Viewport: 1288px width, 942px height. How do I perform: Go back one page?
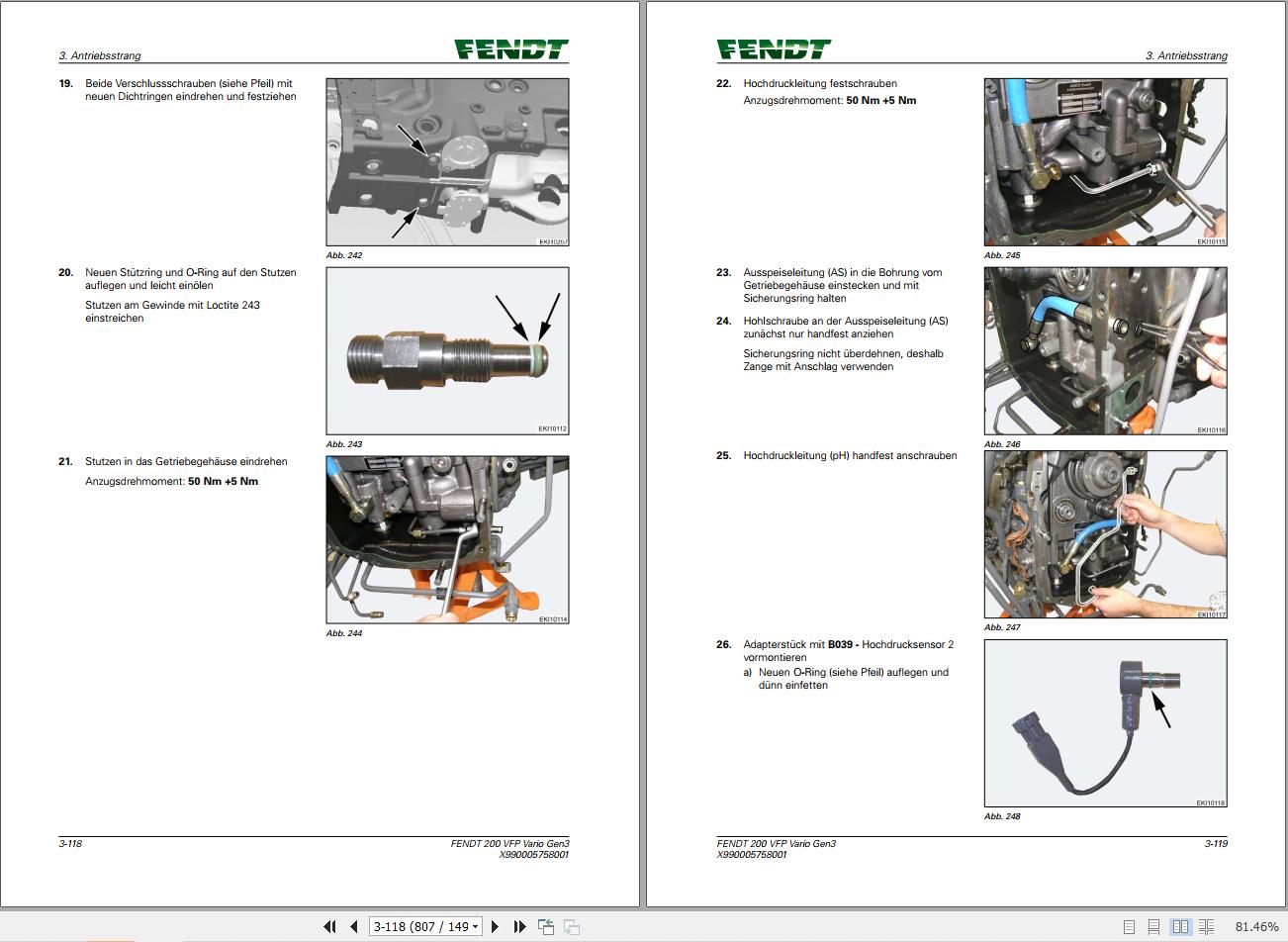pyautogui.click(x=353, y=926)
